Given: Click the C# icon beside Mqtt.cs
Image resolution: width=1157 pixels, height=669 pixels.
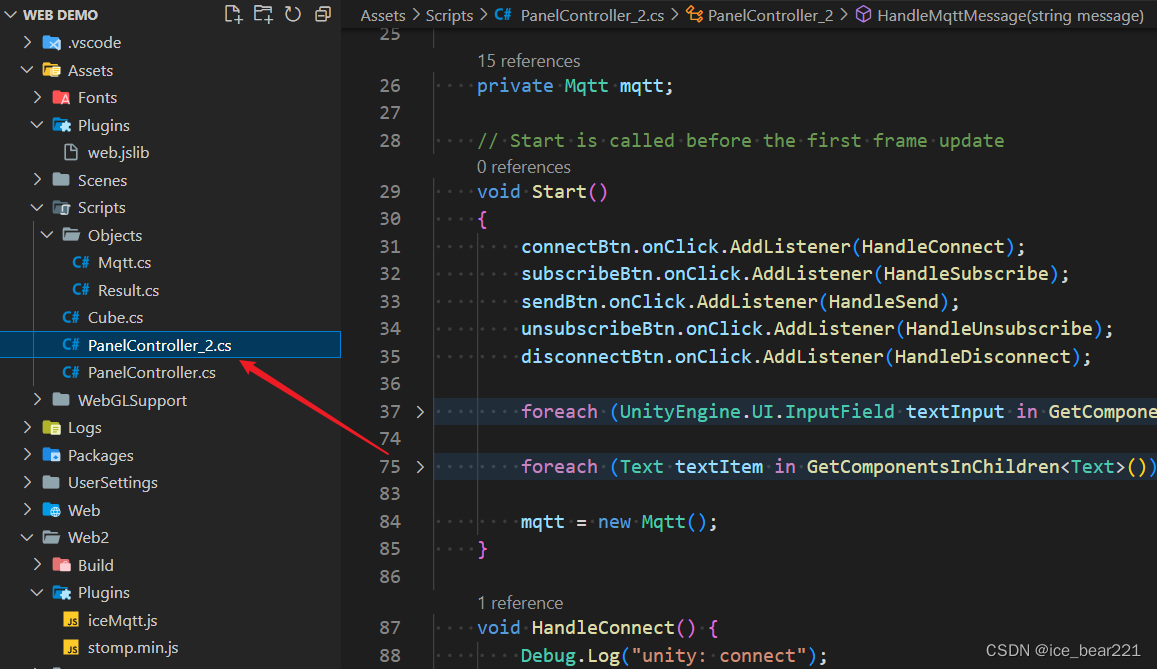Looking at the screenshot, I should tap(81, 263).
